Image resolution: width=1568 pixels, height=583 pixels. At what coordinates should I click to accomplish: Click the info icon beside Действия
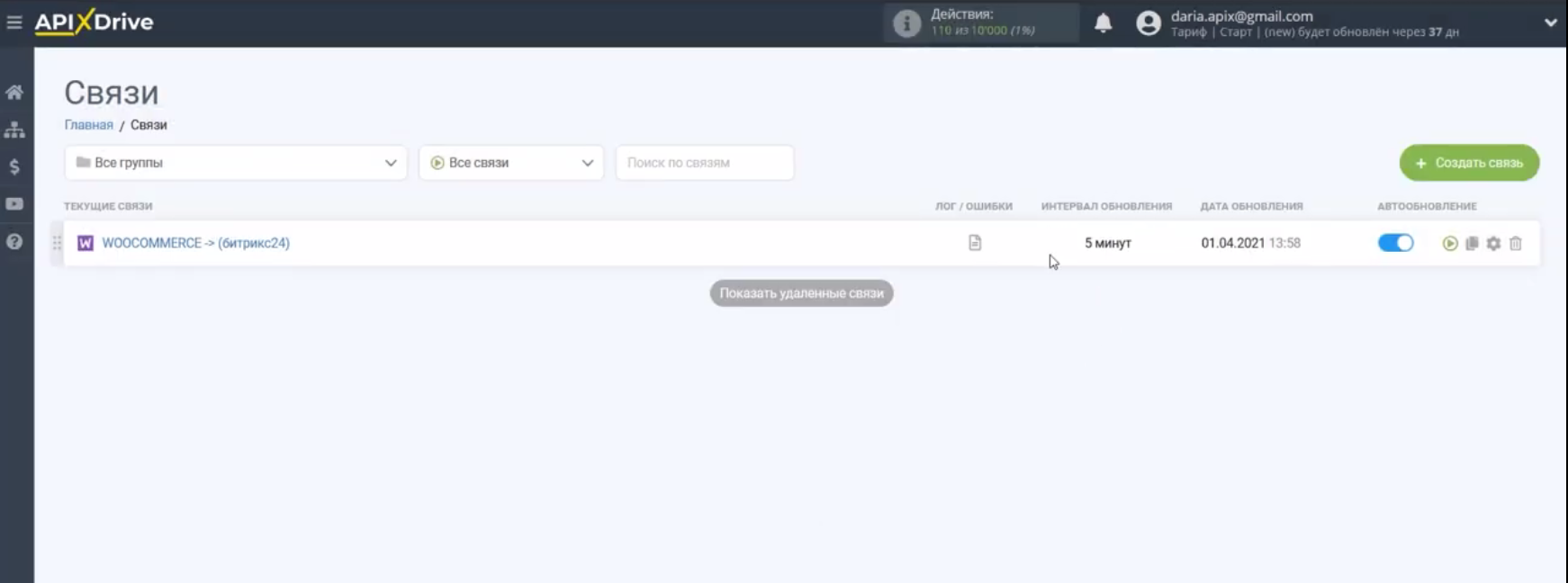tap(906, 23)
